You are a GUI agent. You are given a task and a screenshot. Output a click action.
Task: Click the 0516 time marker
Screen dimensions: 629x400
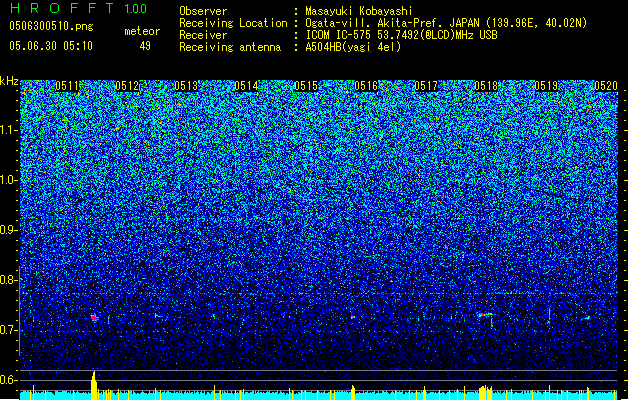click(x=366, y=86)
